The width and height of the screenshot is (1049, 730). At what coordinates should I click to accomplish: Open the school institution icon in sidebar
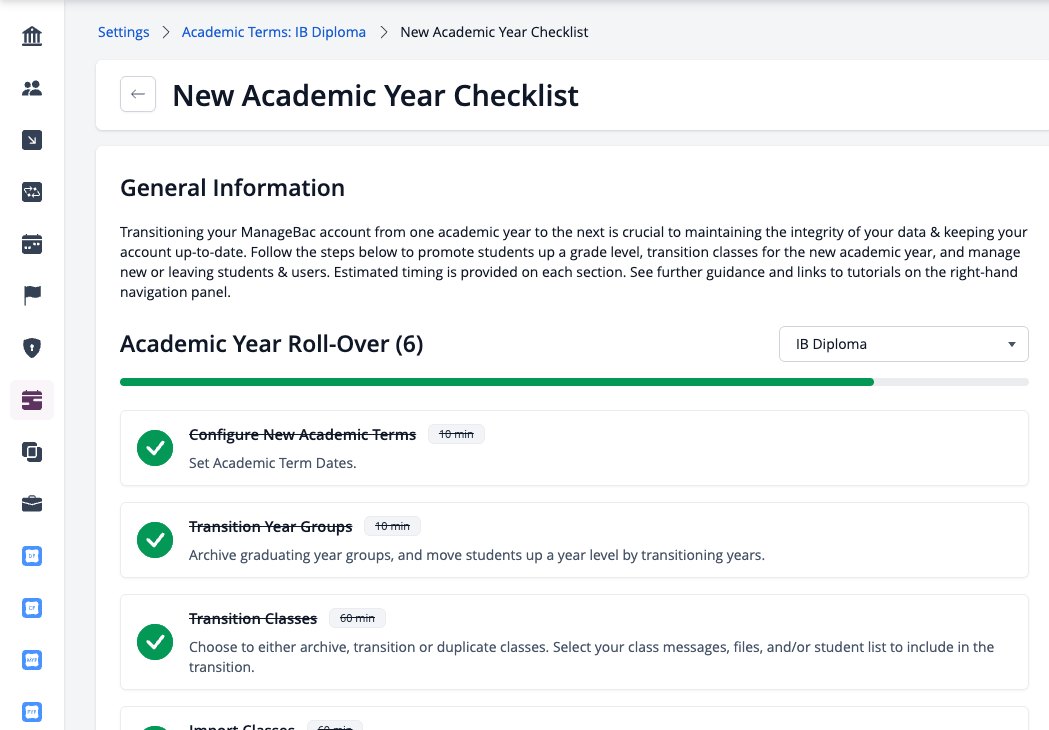pos(31,35)
